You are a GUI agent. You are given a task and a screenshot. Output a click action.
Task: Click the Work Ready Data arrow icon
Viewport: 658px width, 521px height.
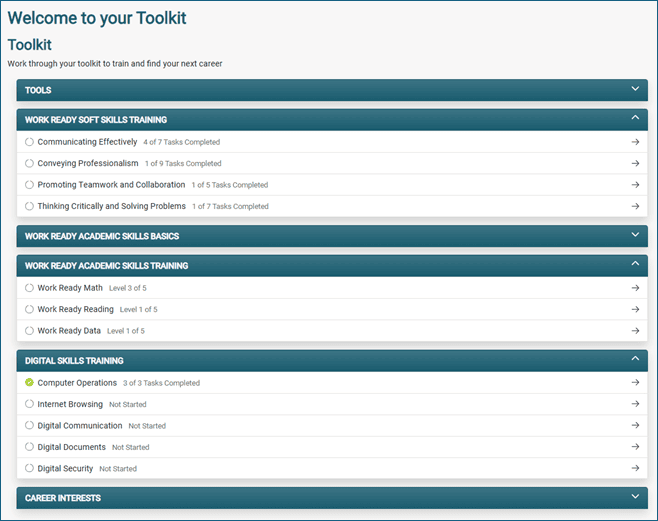(635, 331)
